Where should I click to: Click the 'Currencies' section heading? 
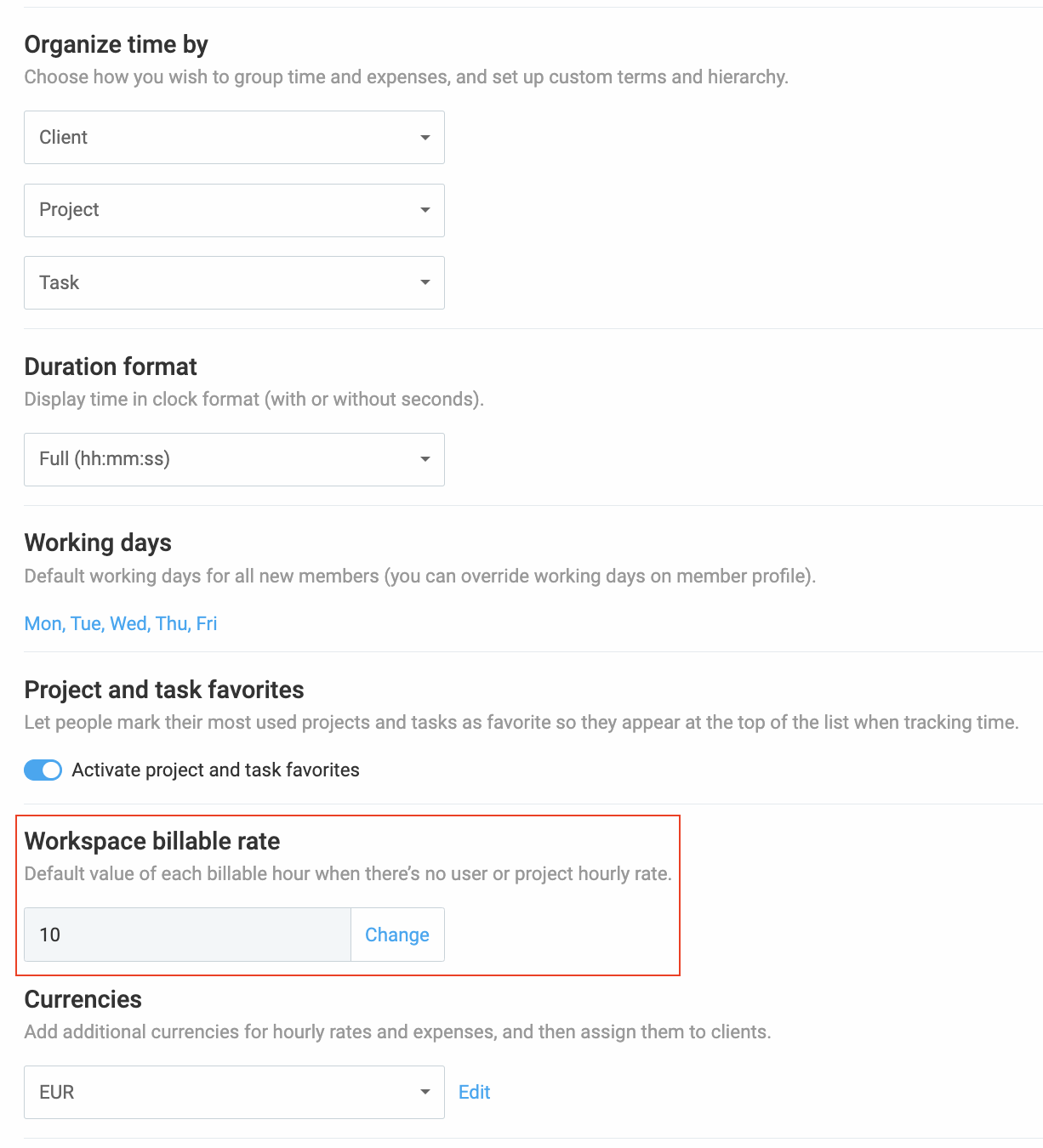(x=83, y=999)
